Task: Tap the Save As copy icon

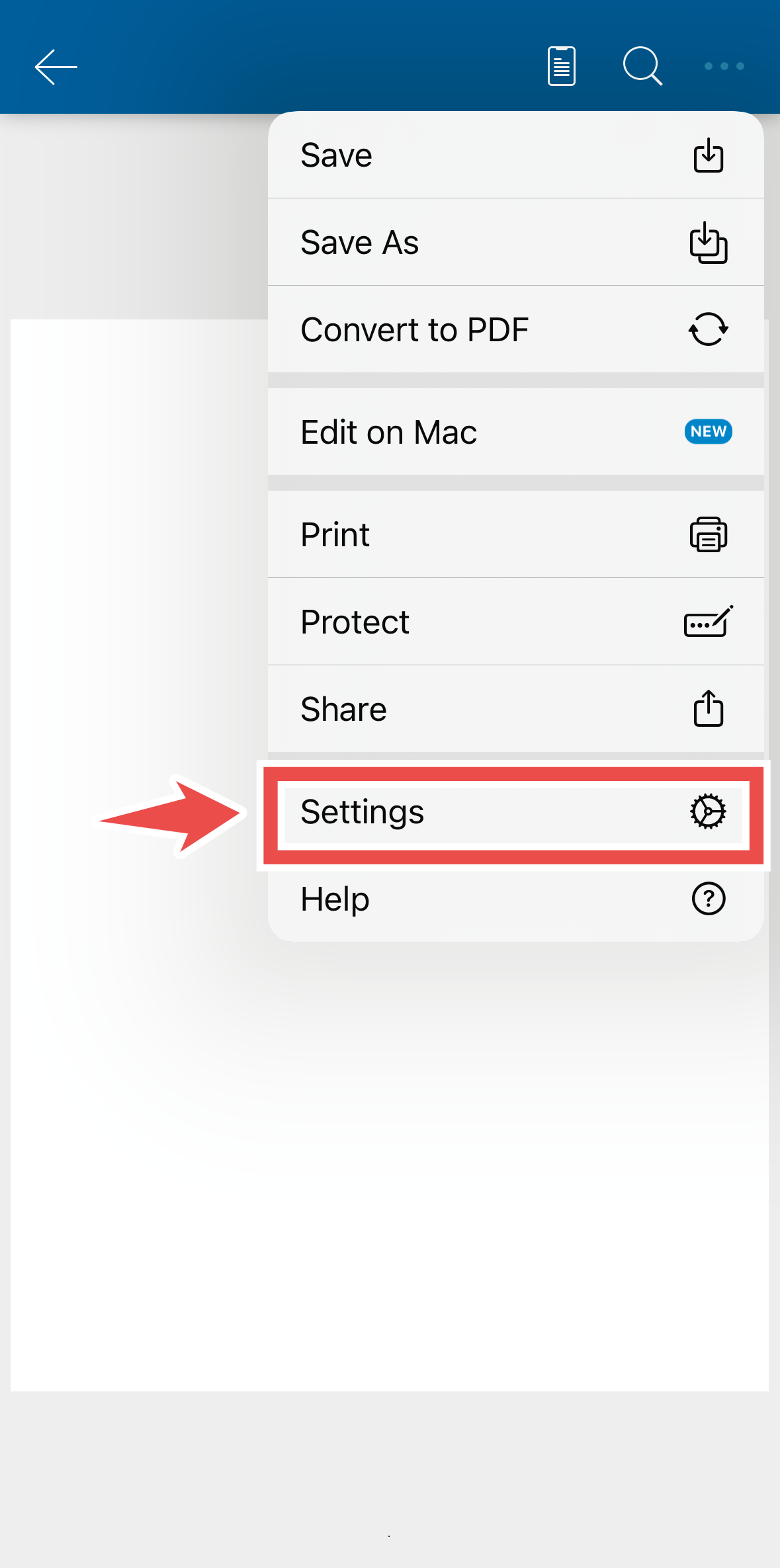Action: click(x=708, y=243)
